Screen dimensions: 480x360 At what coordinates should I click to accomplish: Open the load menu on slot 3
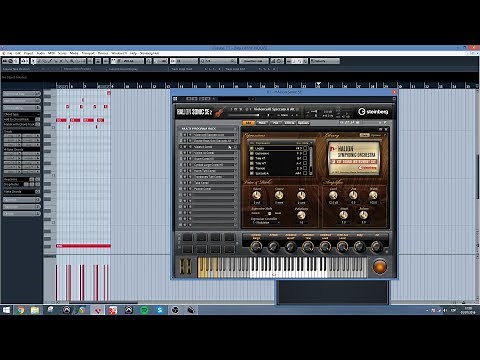[235, 147]
